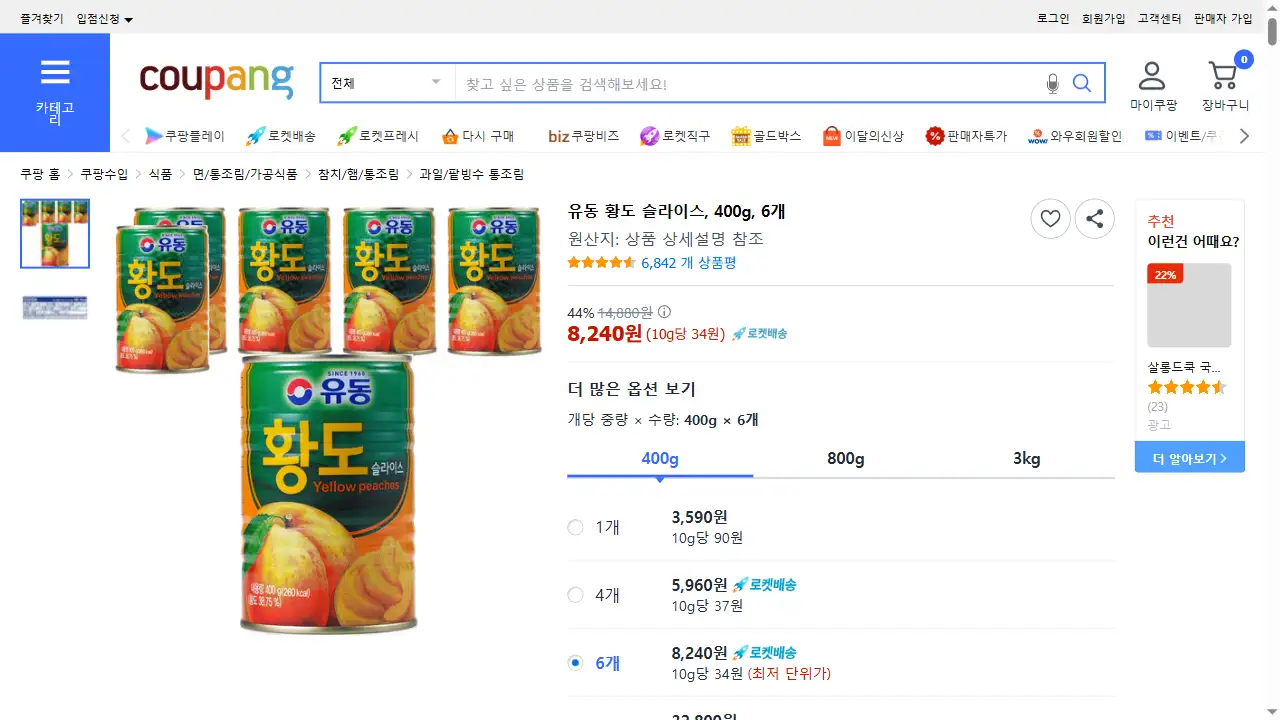This screenshot has width=1280, height=720.
Task: Click the star rating icons
Action: click(601, 263)
